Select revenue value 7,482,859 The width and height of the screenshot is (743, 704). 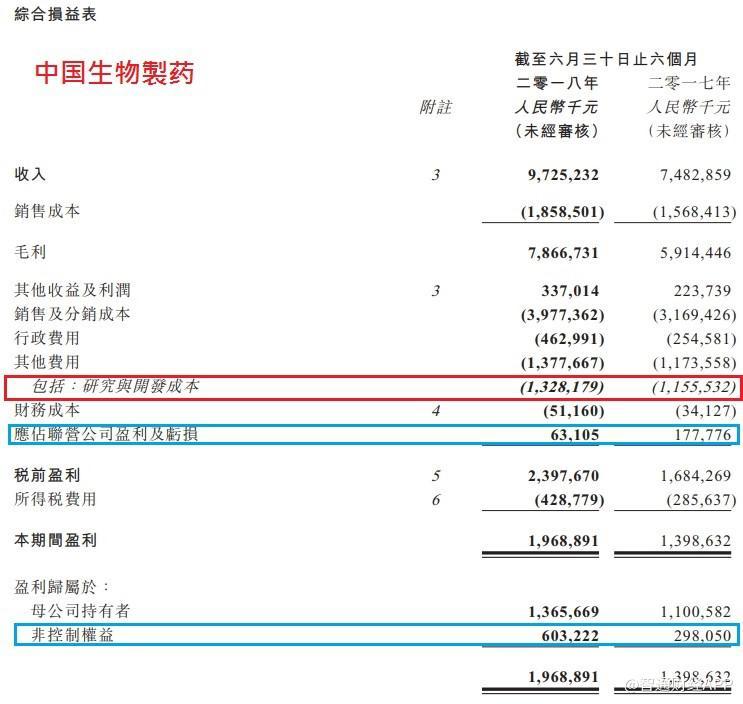click(x=696, y=175)
